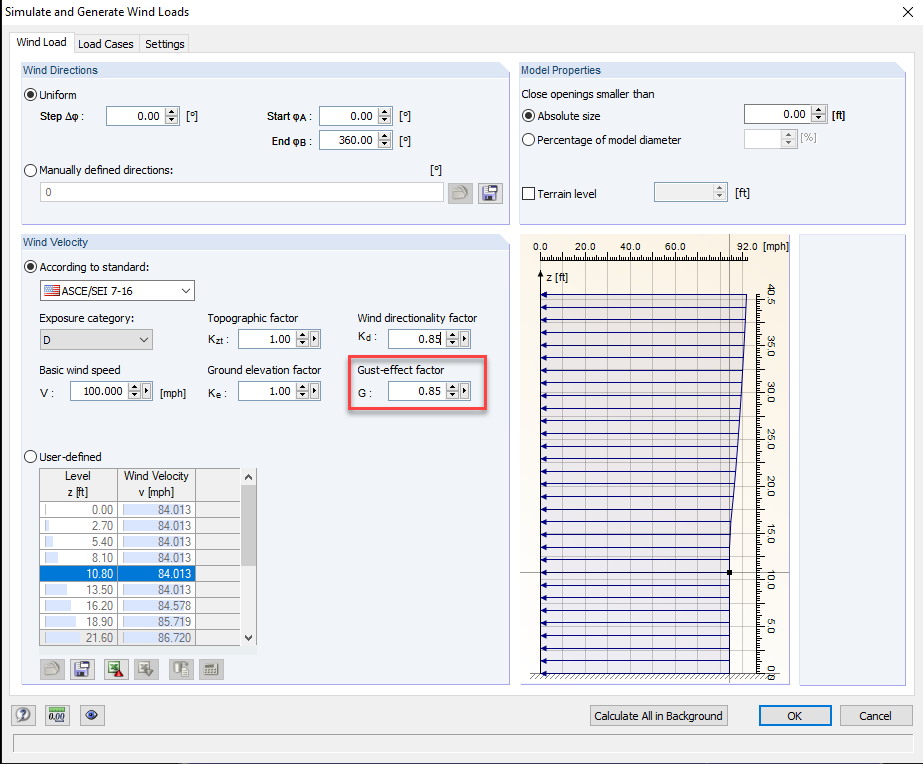923x764 pixels.
Task: Select Uniform wind directions
Action: [30, 95]
